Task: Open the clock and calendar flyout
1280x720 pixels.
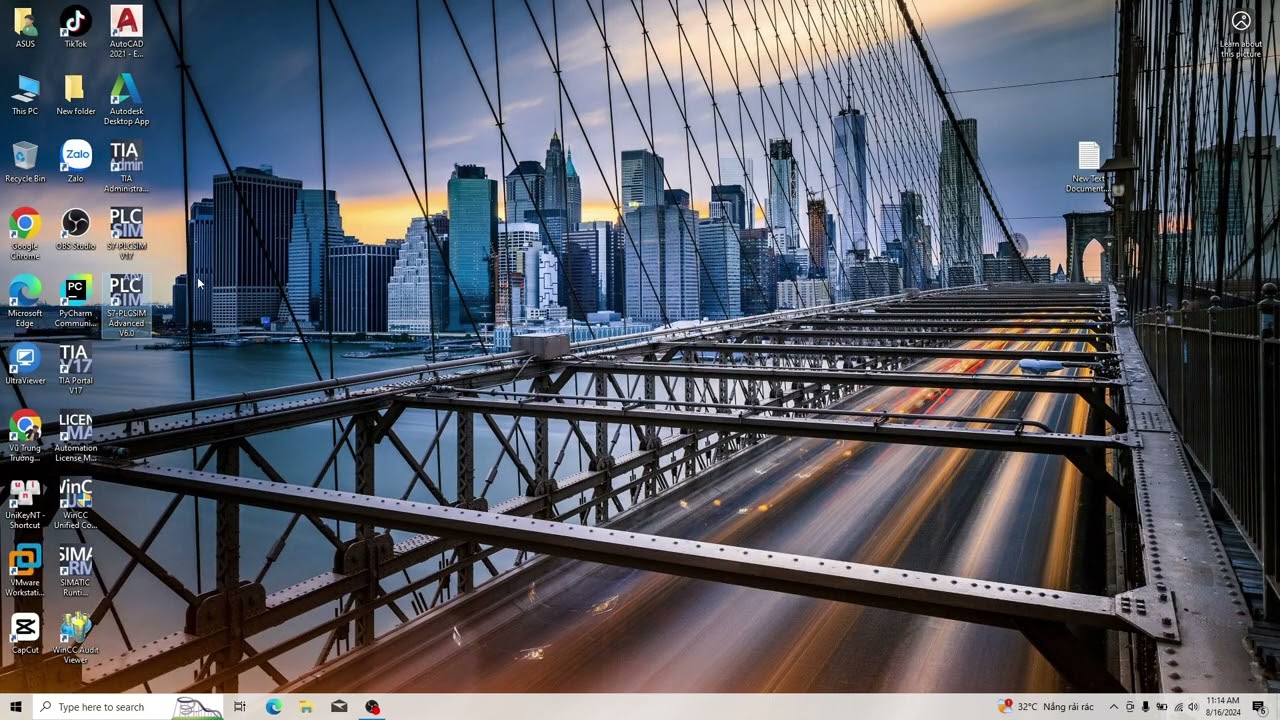Action: click(1223, 707)
